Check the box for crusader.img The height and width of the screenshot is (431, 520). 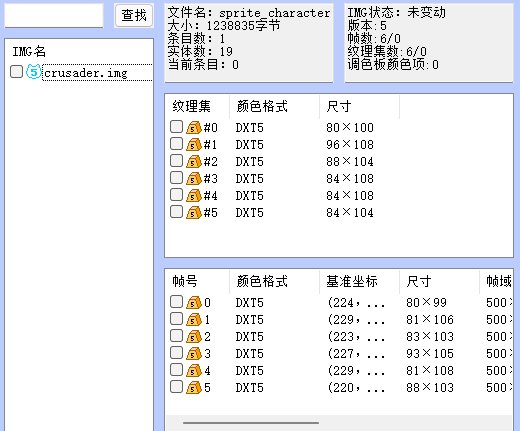[x=16, y=71]
